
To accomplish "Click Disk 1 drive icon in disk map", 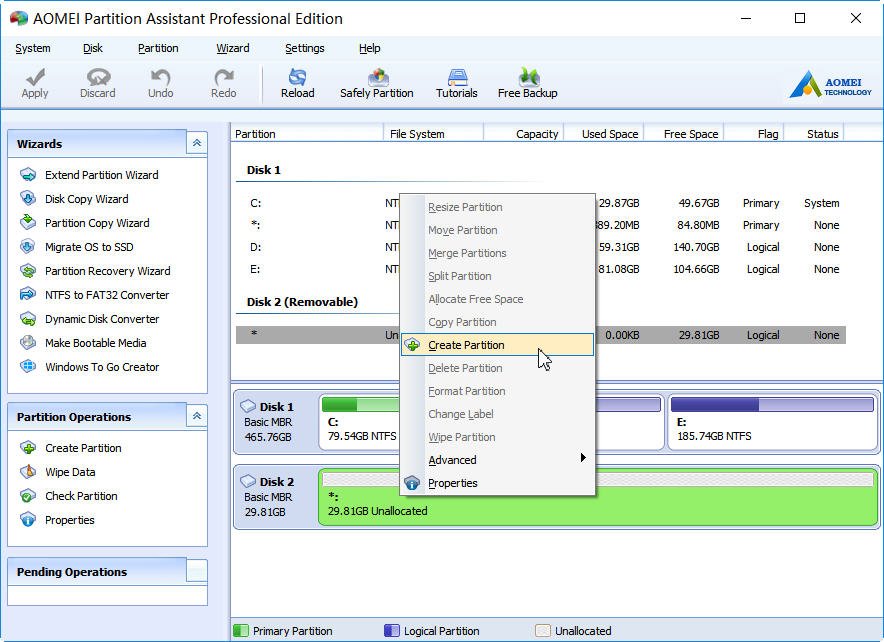I will (248, 406).
